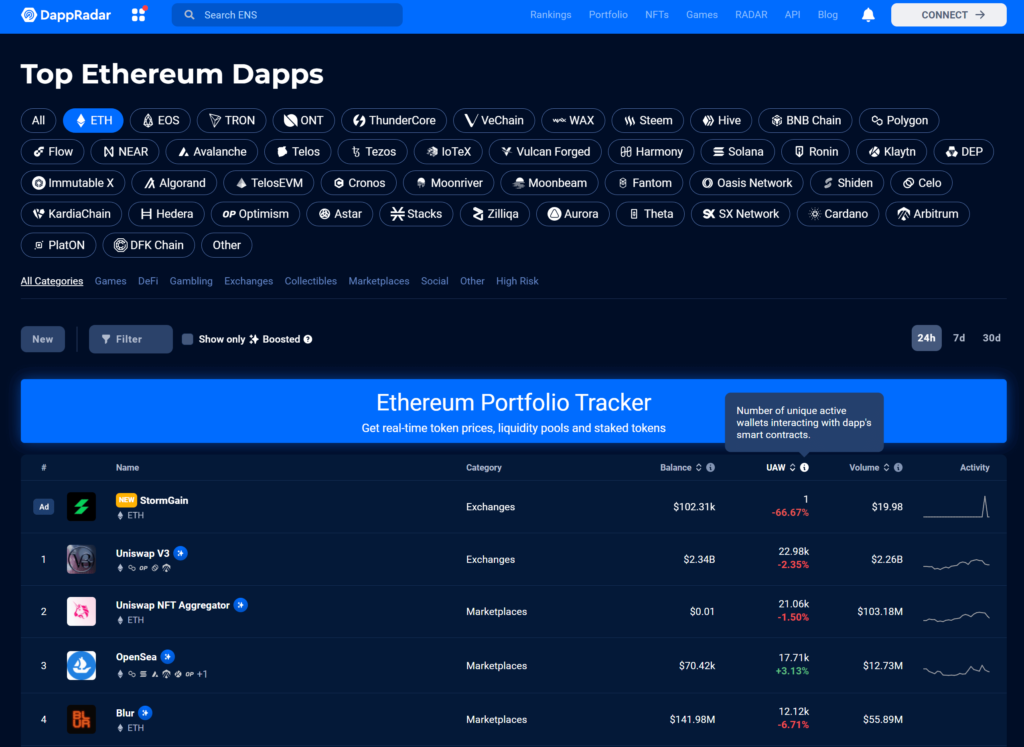Open the Uniswap NFT Aggregator logo
Image resolution: width=1024 pixels, height=747 pixels.
[82, 612]
